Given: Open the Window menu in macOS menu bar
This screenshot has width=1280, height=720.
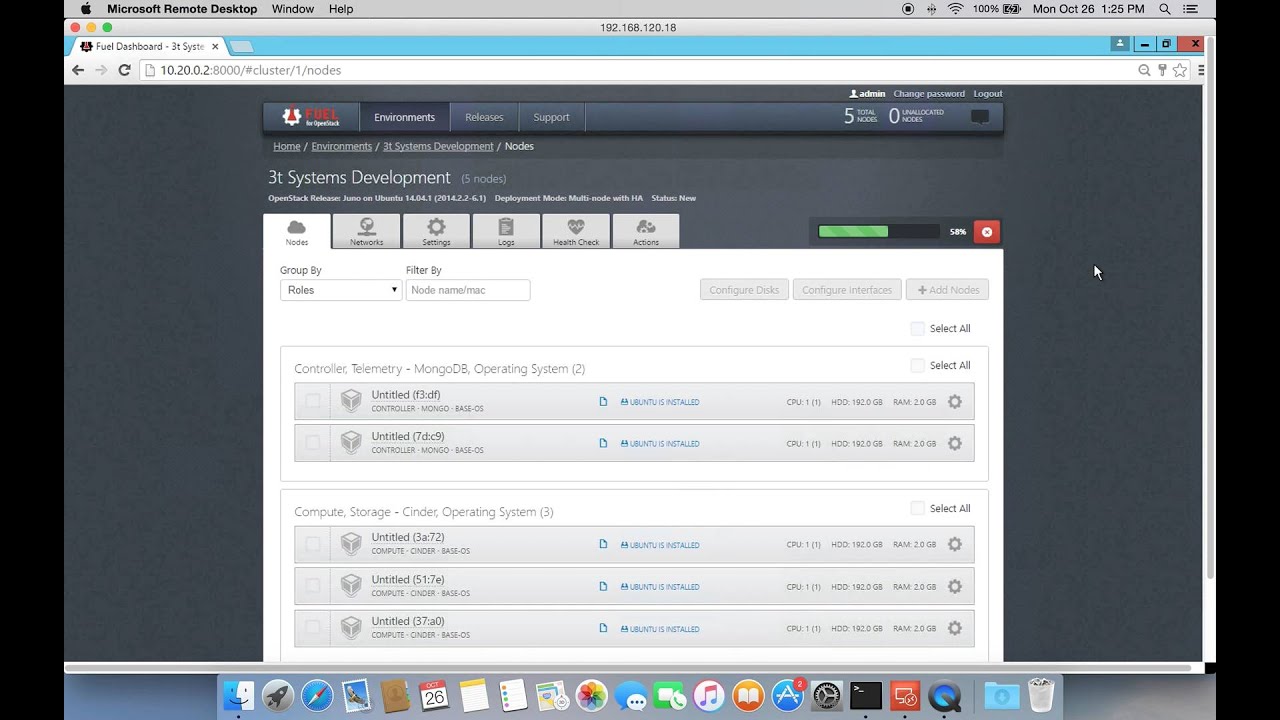Looking at the screenshot, I should coord(292,9).
